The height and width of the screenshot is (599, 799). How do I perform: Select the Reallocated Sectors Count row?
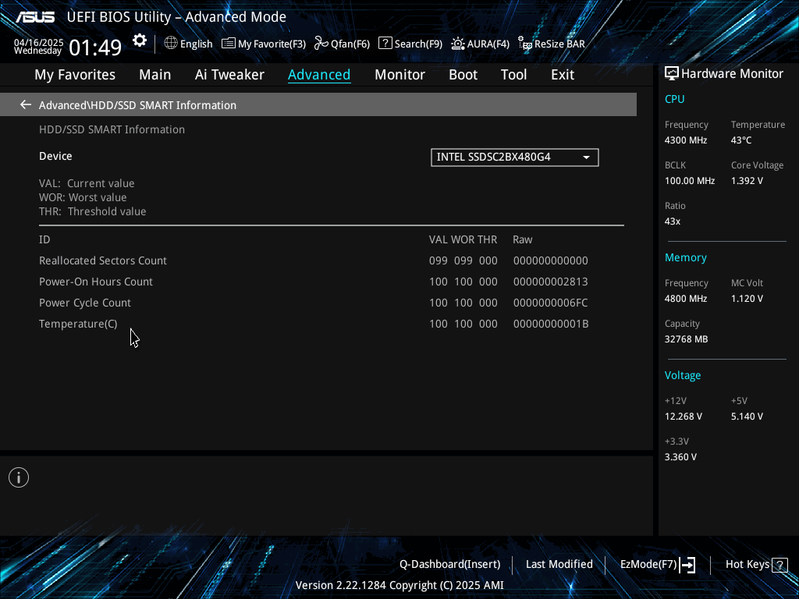click(331, 260)
